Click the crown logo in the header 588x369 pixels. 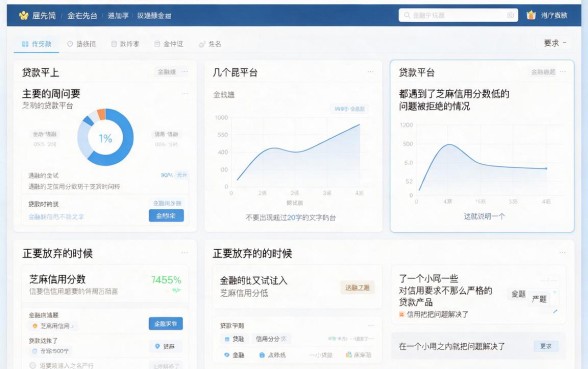click(24, 15)
